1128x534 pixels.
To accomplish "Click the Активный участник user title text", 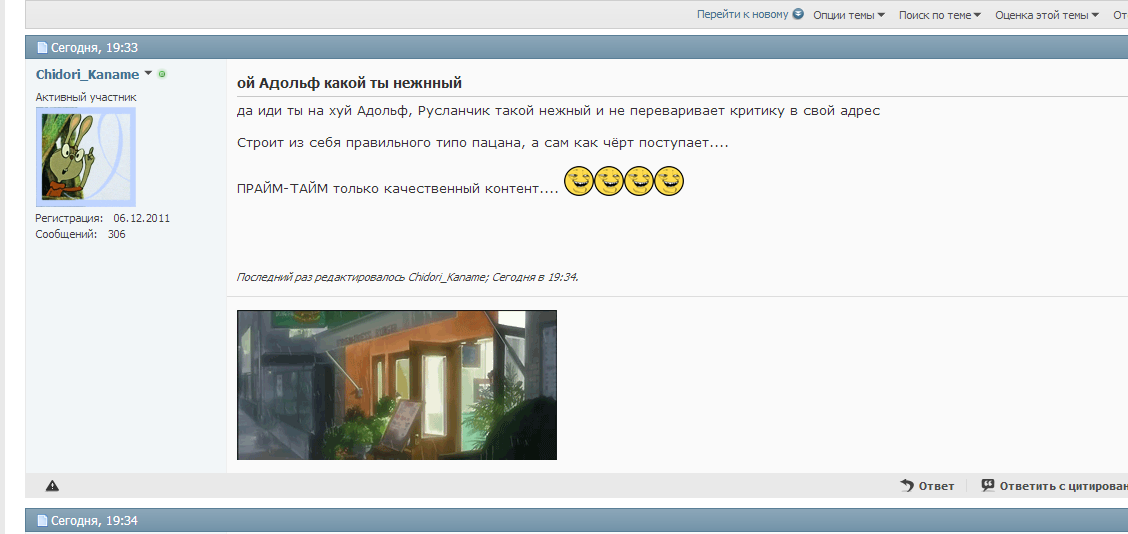I will coord(86,97).
